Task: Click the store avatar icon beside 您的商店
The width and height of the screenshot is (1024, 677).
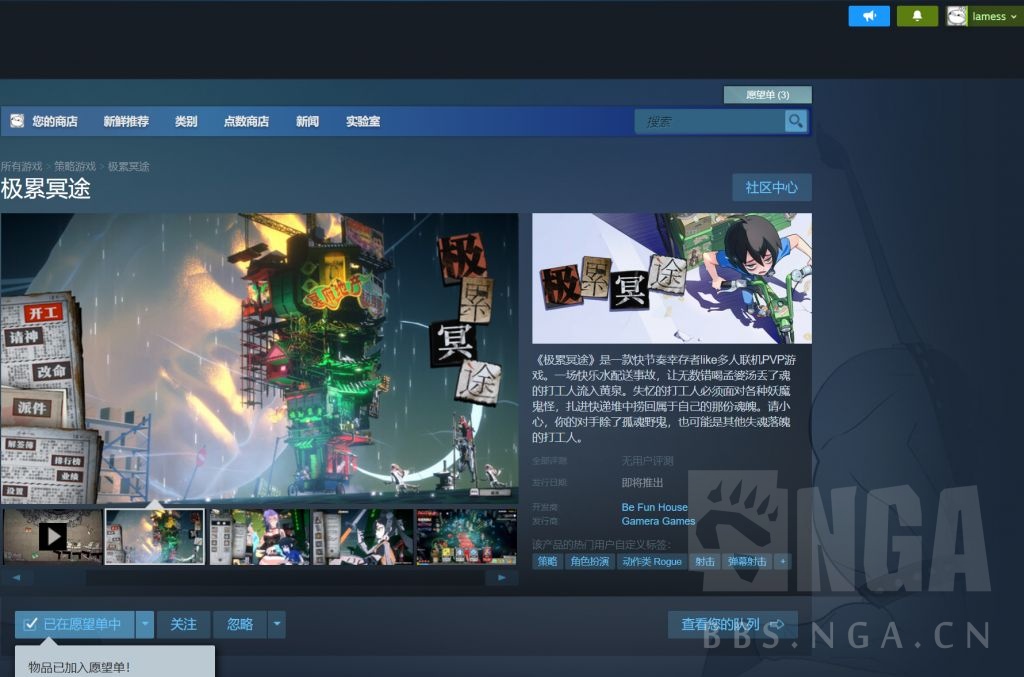Action: pos(17,121)
